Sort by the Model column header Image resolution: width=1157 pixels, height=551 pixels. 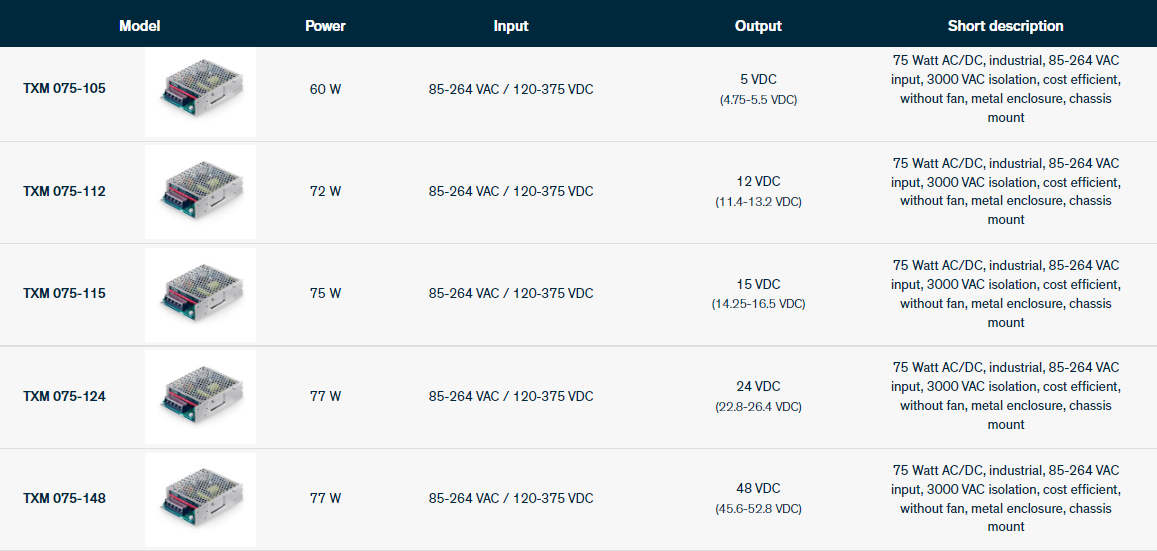139,26
